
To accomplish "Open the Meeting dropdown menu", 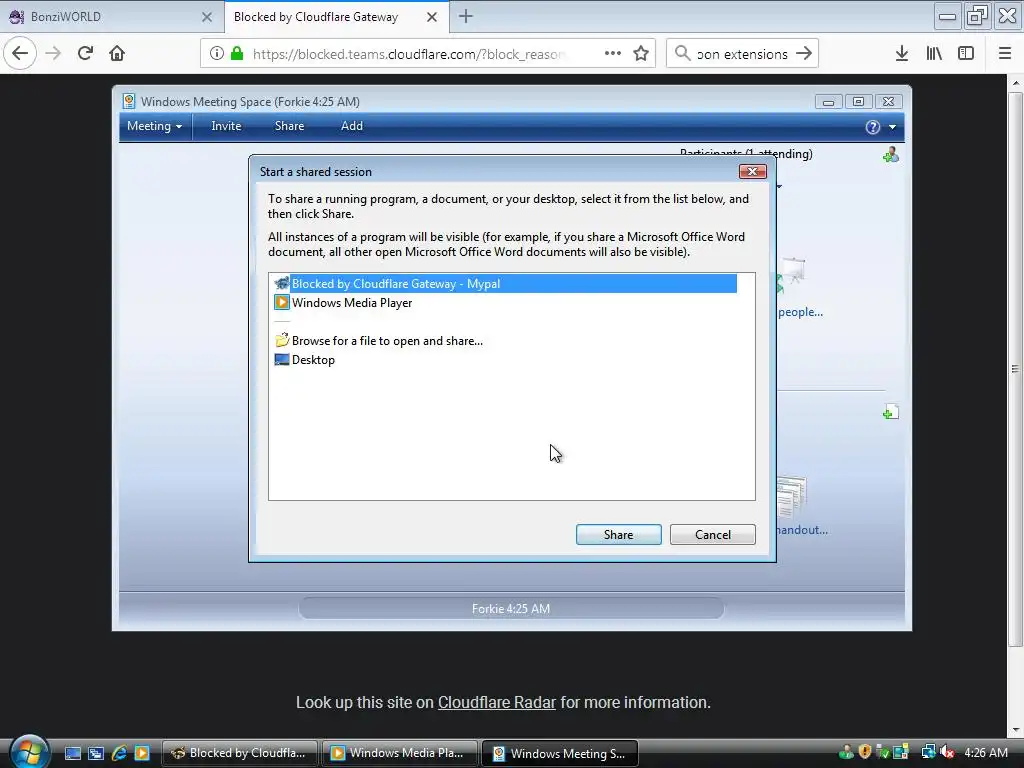I will click(155, 126).
